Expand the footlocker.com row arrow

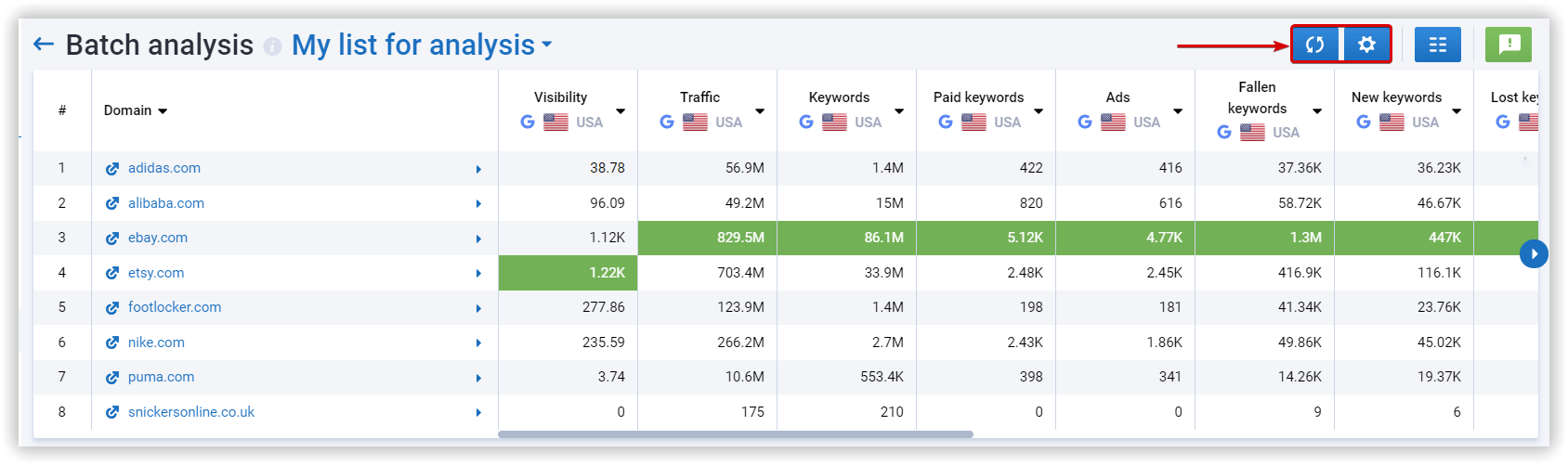(478, 308)
